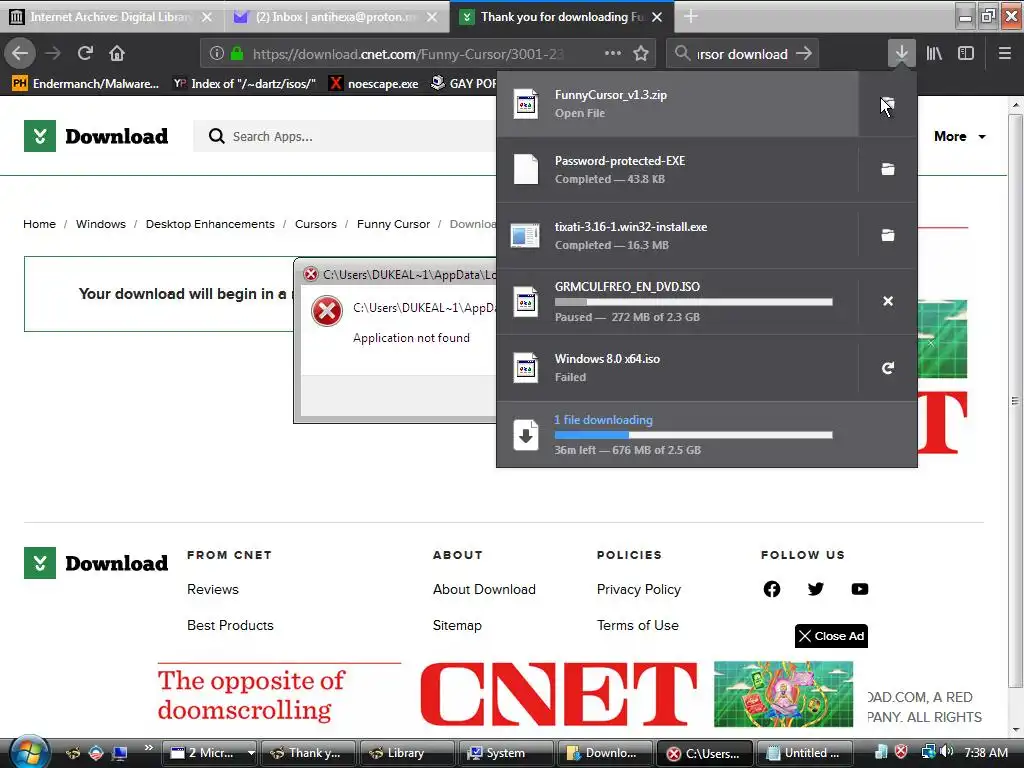Viewport: 1024px width, 768px height.
Task: Open Desktop Enhancements breadcrumb
Action: point(210,224)
